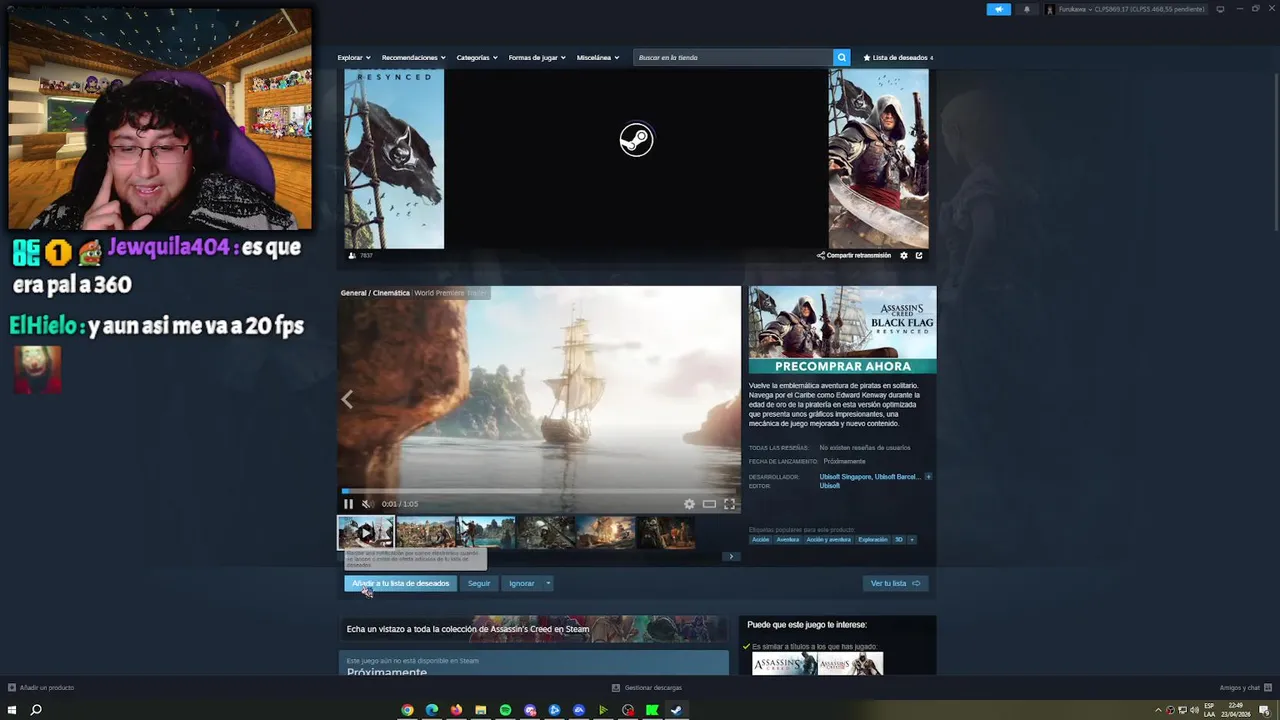
Task: Expand Formas de jugar menu
Action: pyautogui.click(x=537, y=57)
